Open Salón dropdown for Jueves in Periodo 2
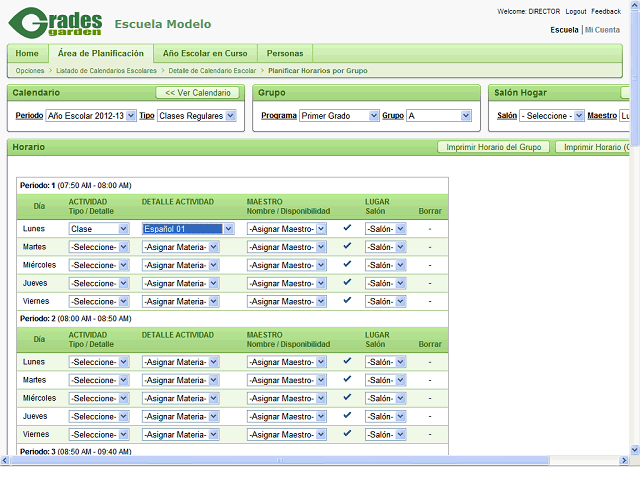This screenshot has width=640, height=480. [385, 416]
